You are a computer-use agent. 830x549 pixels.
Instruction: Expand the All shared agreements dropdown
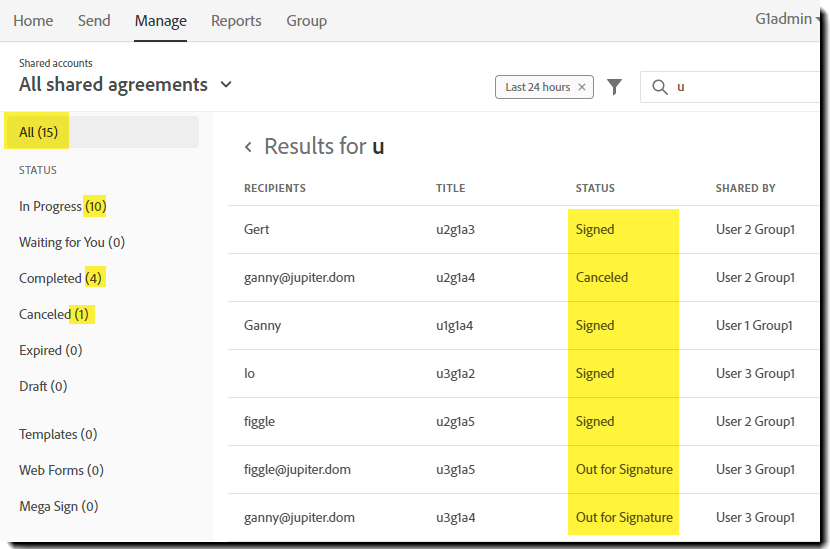[x=226, y=85]
